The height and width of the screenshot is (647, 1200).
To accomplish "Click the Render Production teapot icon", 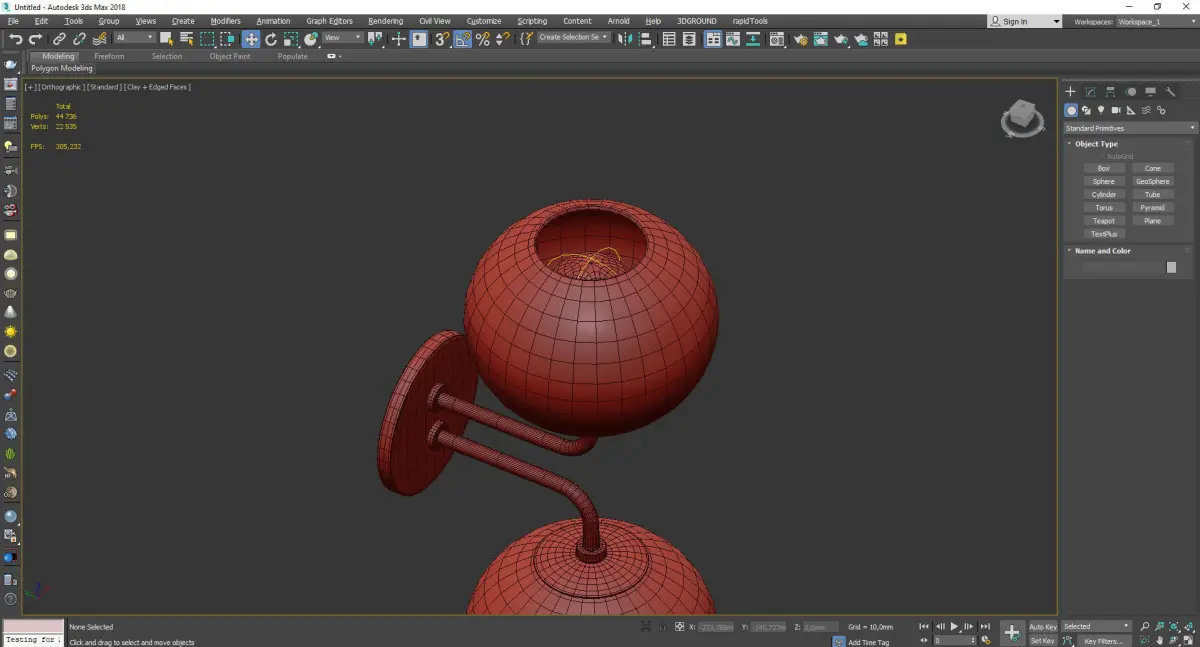I will coord(841,39).
